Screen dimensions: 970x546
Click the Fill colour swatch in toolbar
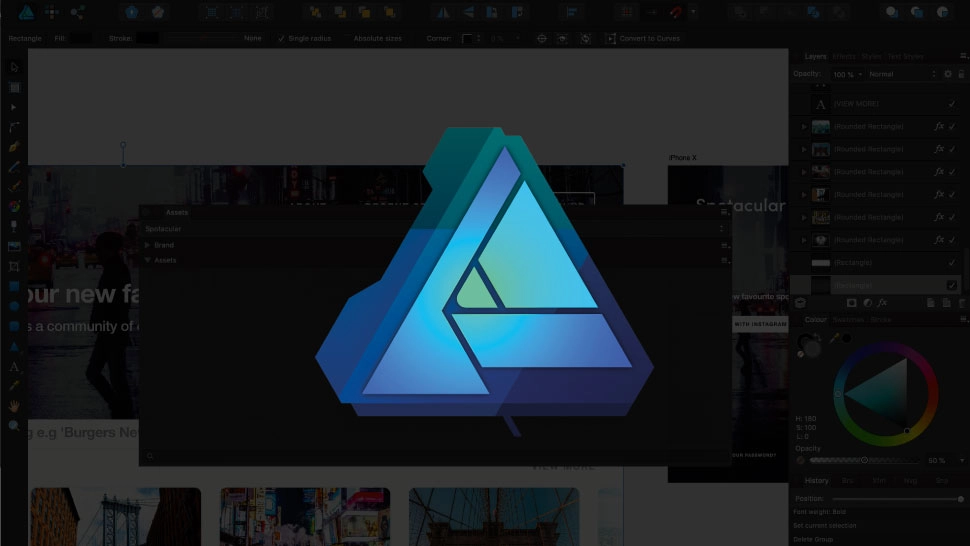click(81, 38)
